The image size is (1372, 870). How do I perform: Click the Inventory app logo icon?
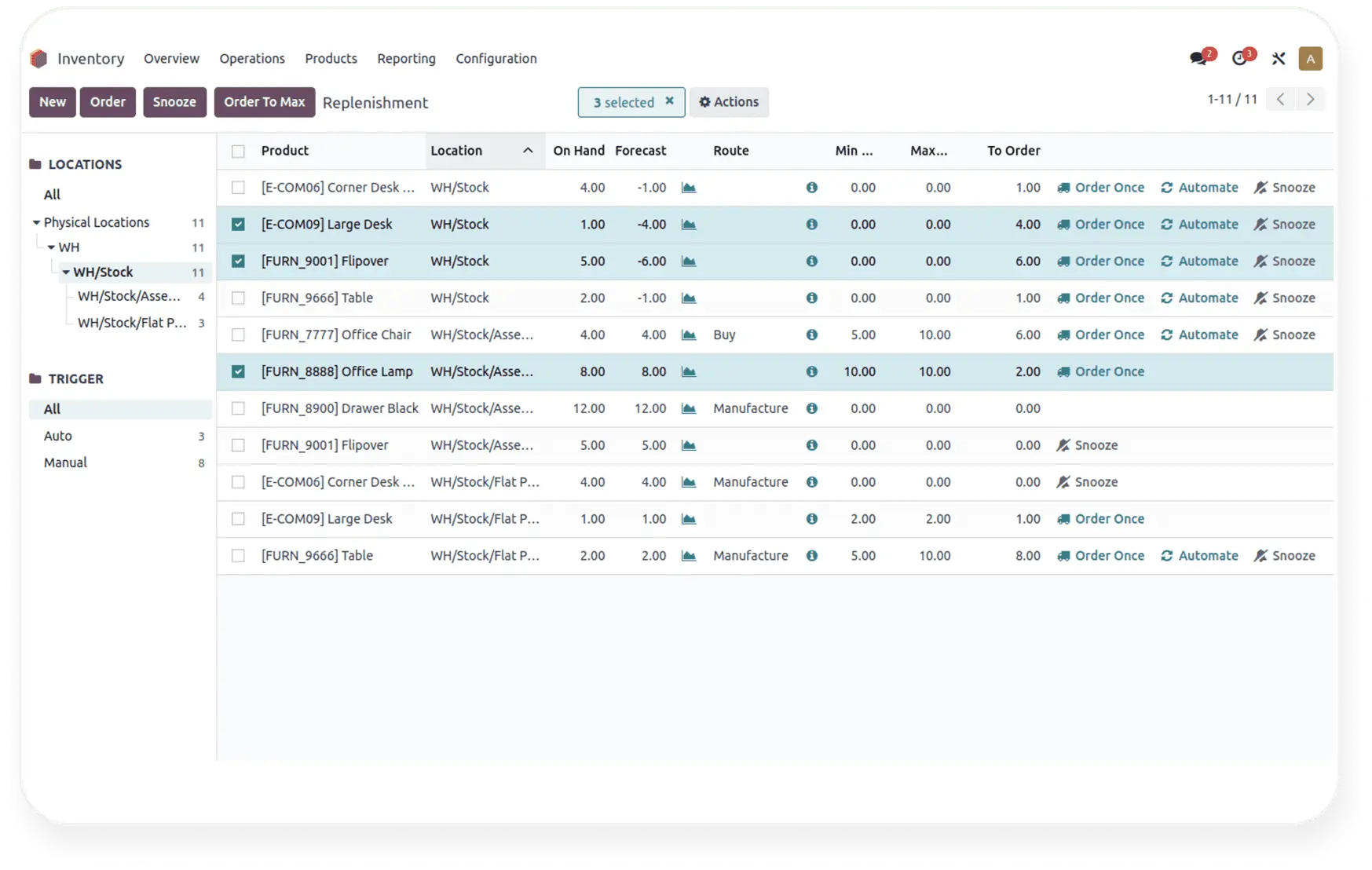tap(39, 59)
